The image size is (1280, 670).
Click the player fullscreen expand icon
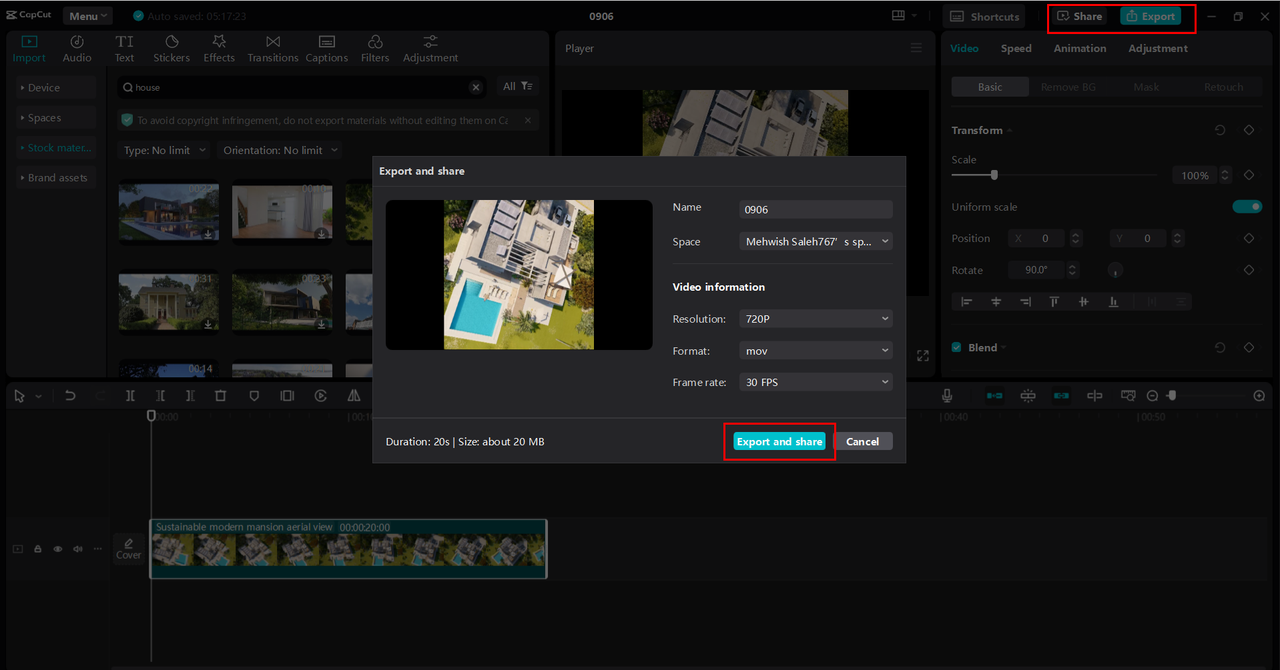pyautogui.click(x=922, y=356)
